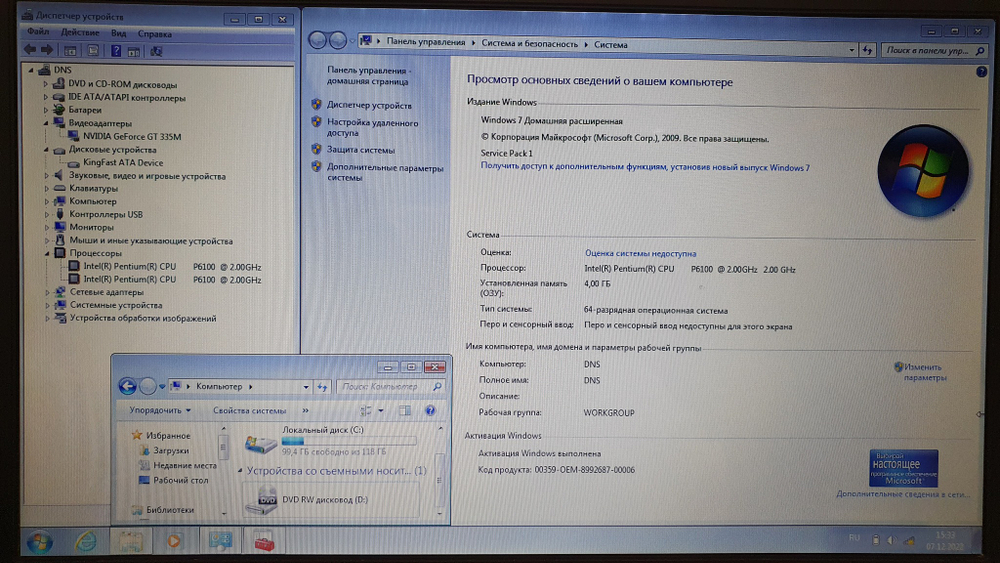Viewport: 1000px width, 563px height.
Task: Click Back button in Компьютер explorer window
Action: pyautogui.click(x=128, y=386)
